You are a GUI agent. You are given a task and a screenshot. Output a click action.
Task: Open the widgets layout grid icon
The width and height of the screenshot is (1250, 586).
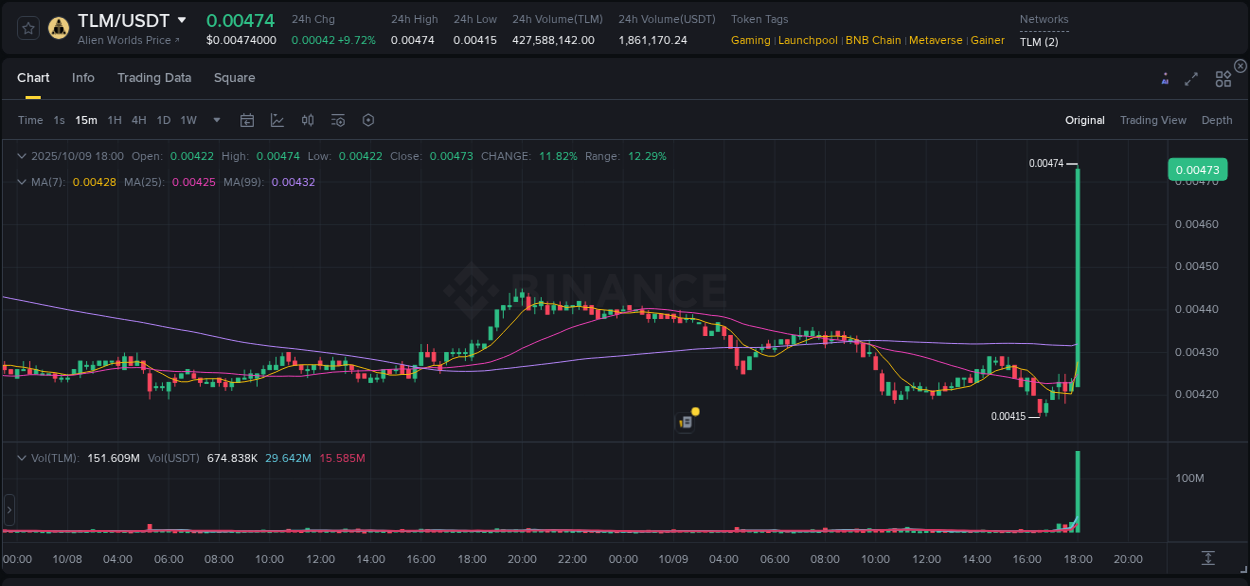point(1223,79)
